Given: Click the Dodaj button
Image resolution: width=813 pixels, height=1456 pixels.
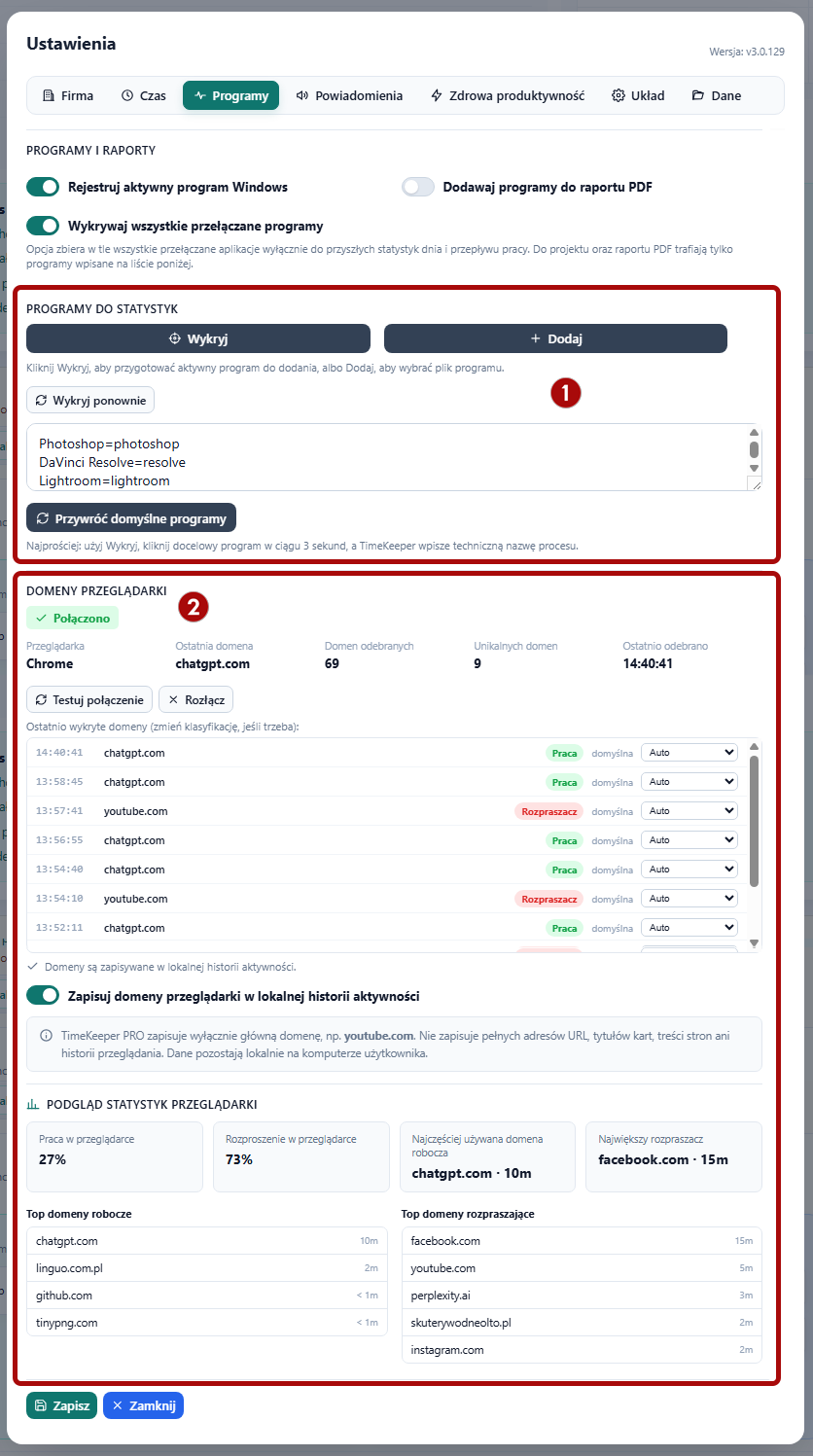Looking at the screenshot, I should pos(555,338).
